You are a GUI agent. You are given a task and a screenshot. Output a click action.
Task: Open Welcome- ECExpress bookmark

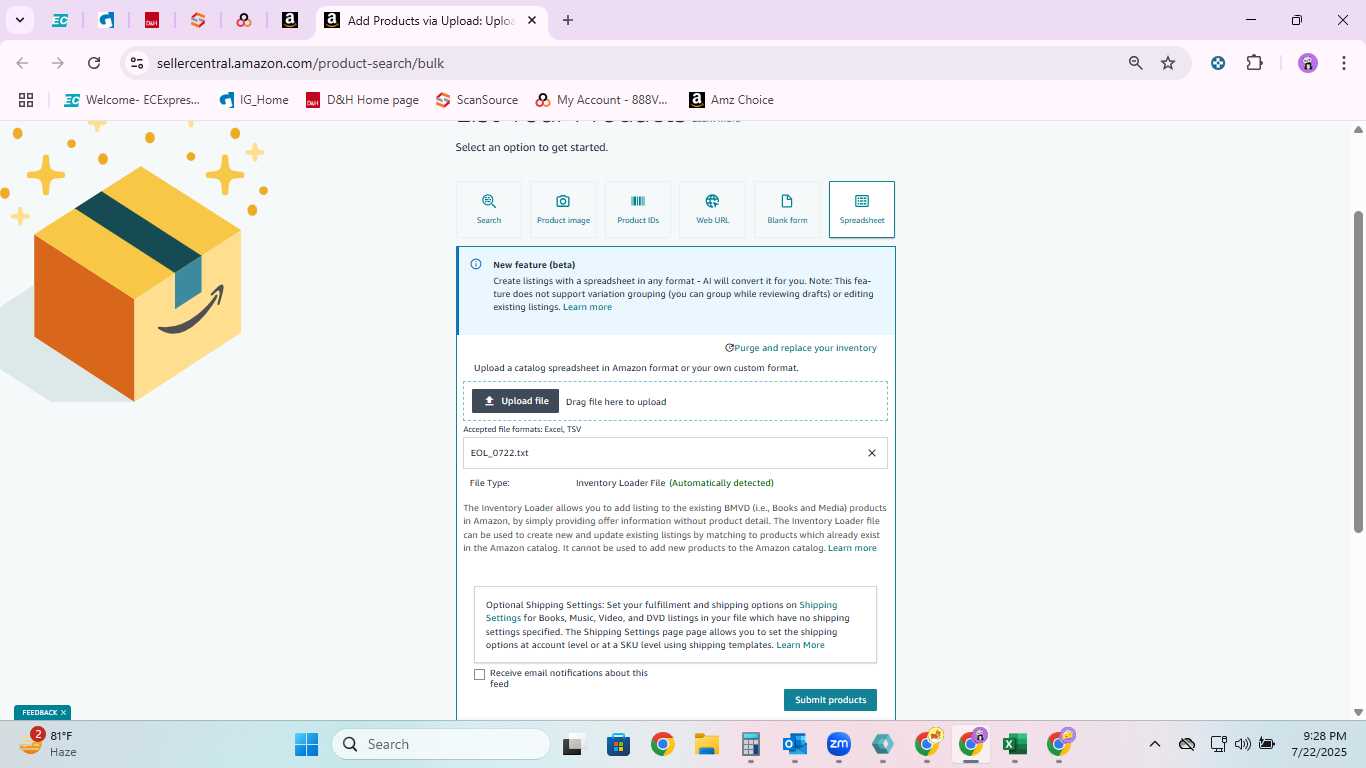click(132, 100)
